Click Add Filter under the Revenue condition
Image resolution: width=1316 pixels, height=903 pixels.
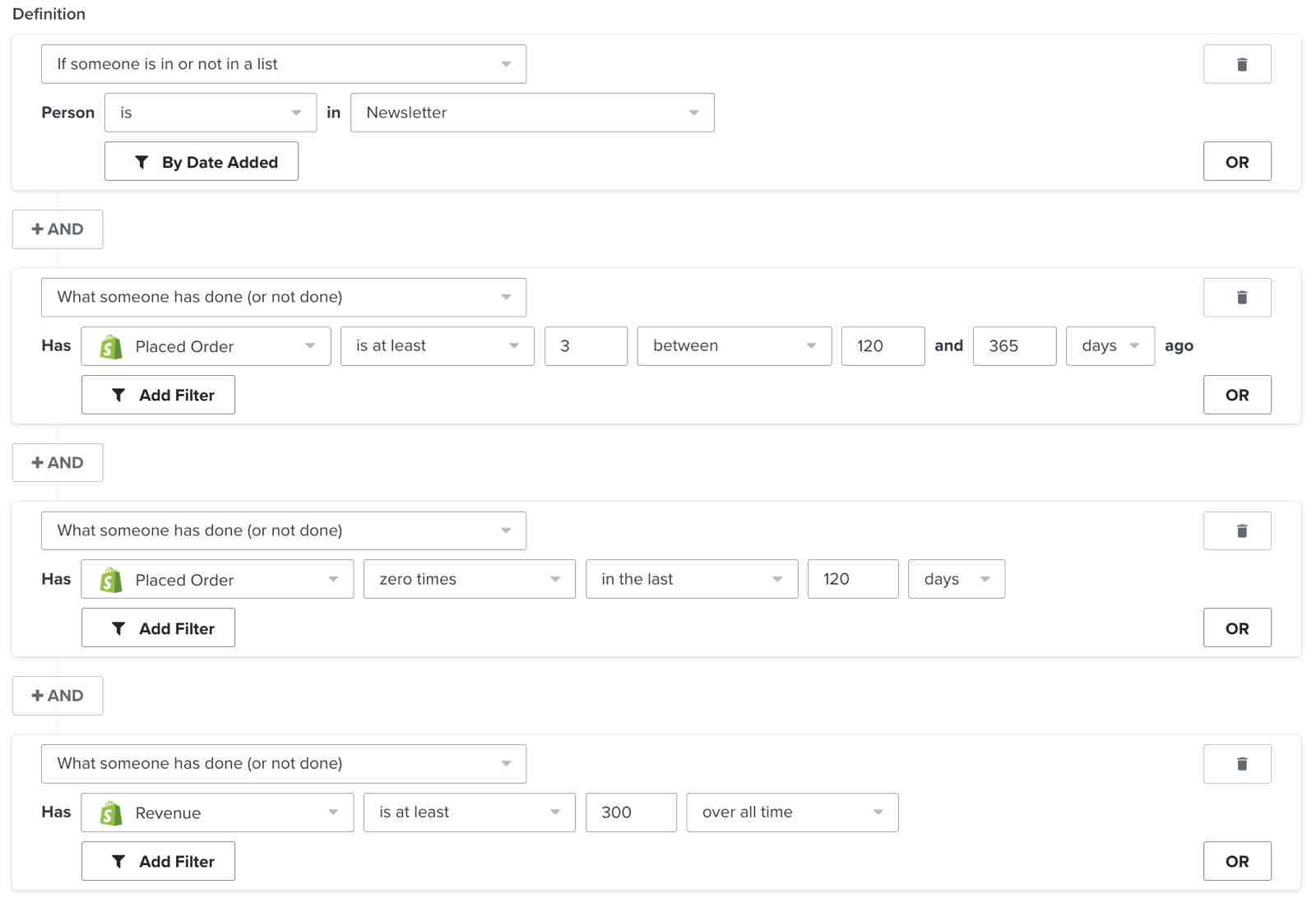pos(158,861)
